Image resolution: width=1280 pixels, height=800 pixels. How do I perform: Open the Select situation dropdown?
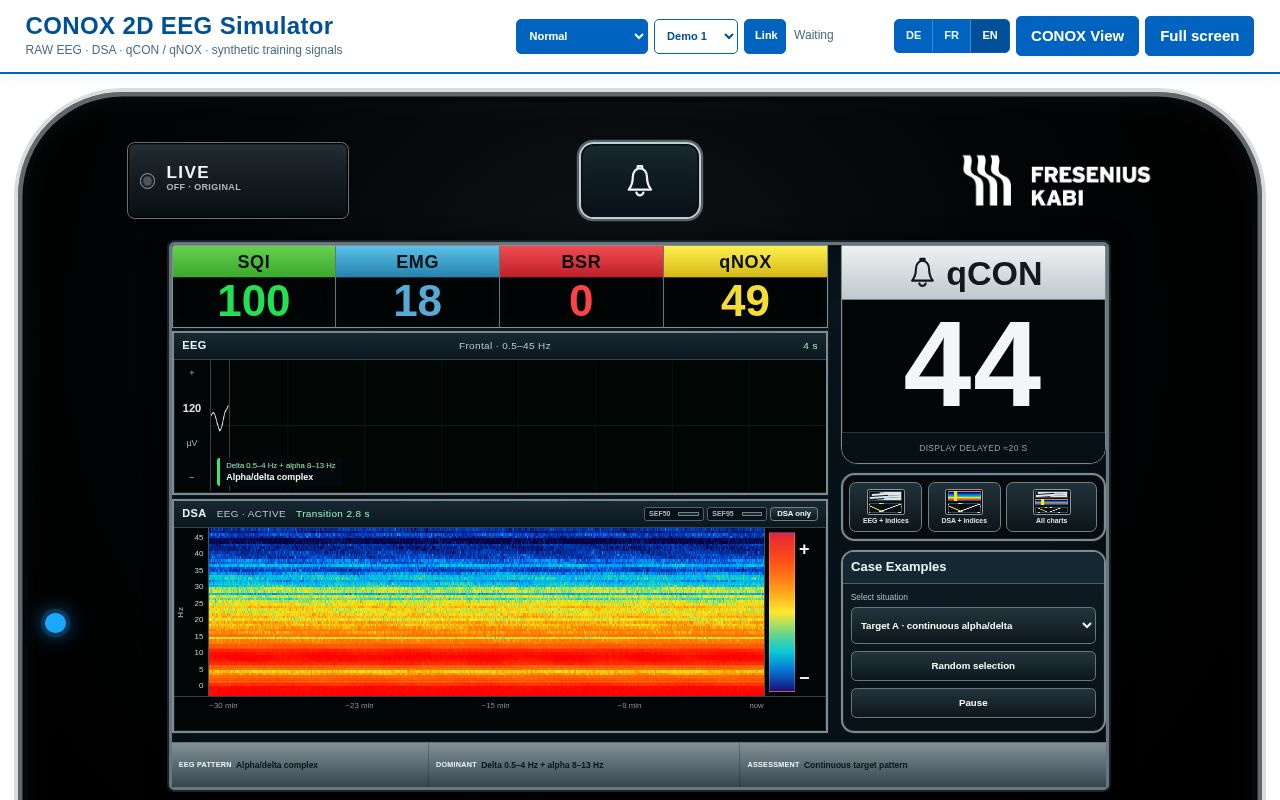pyautogui.click(x=973, y=626)
